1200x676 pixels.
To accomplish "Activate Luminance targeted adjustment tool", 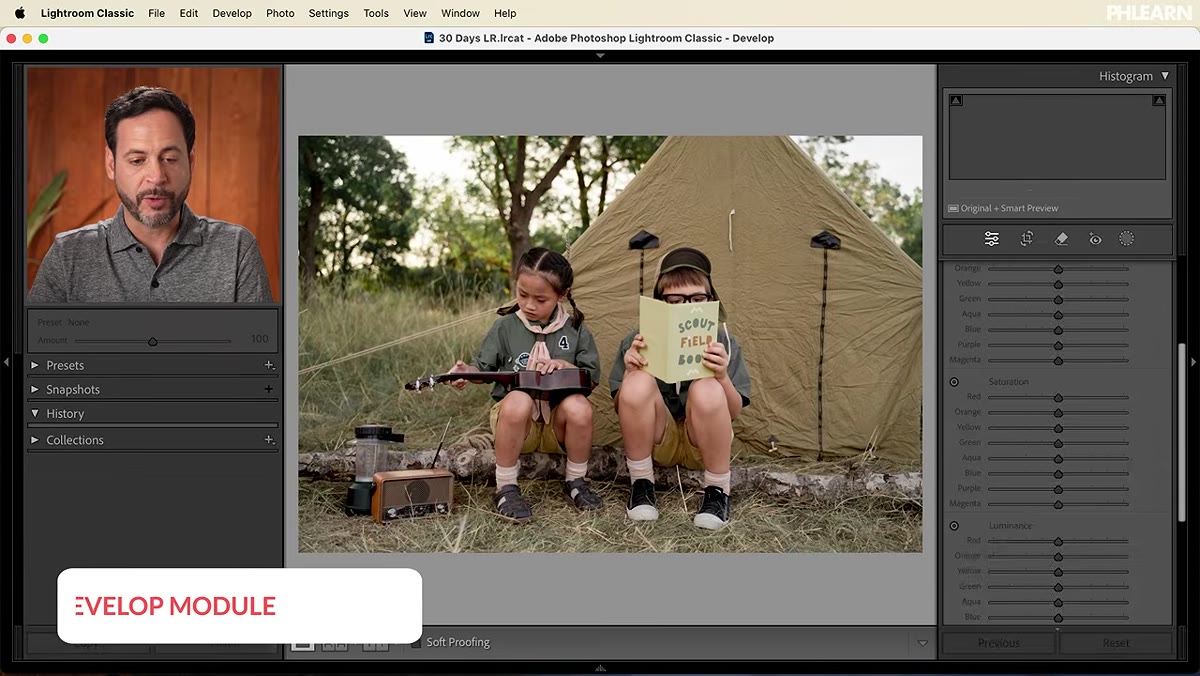I will click(954, 526).
